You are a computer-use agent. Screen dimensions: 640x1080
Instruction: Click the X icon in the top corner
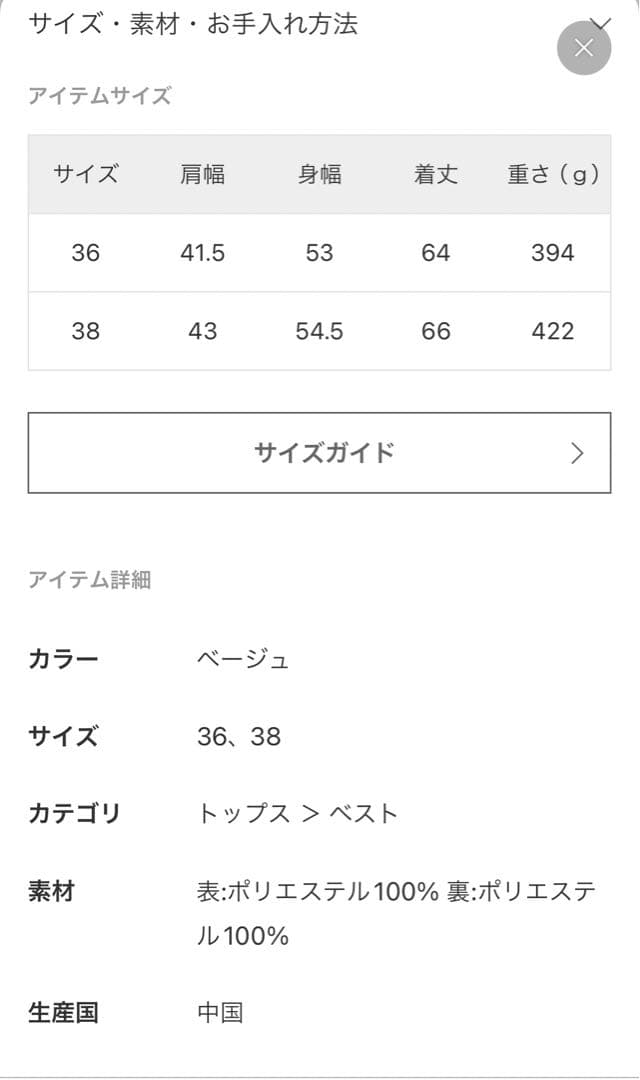pyautogui.click(x=584, y=47)
